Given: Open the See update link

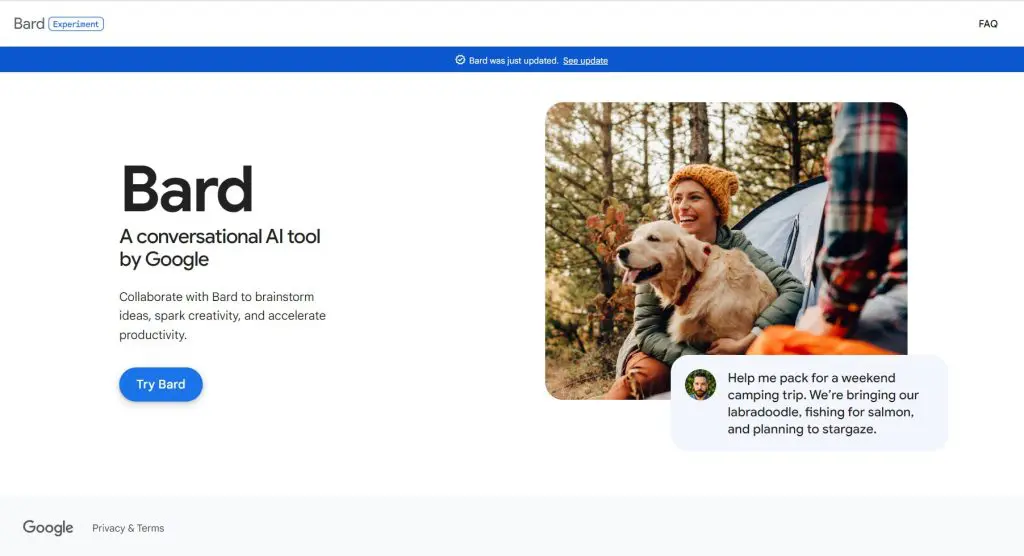Looking at the screenshot, I should click(x=585, y=61).
